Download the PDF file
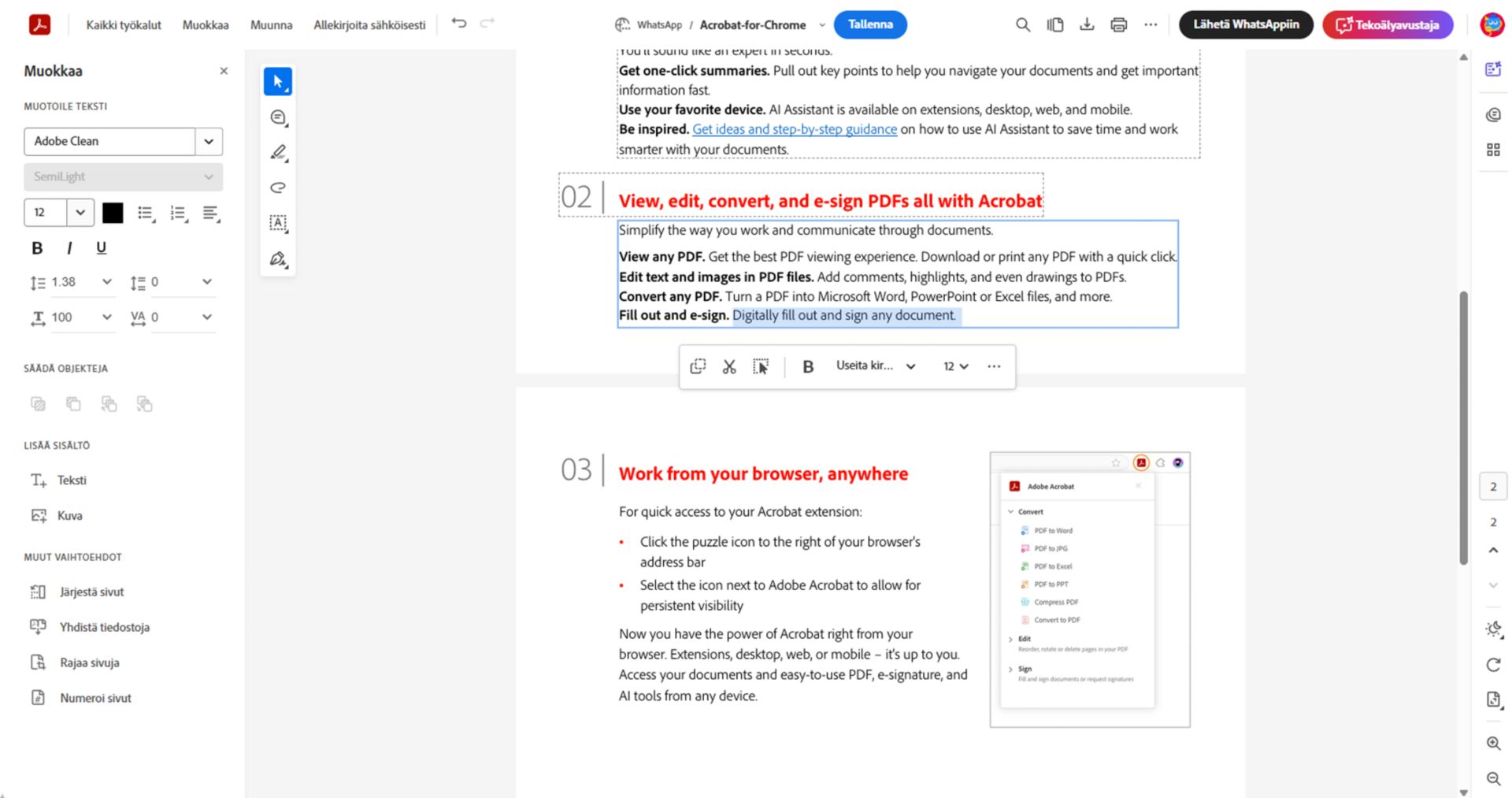The height and width of the screenshot is (798, 1512). coord(1087,24)
